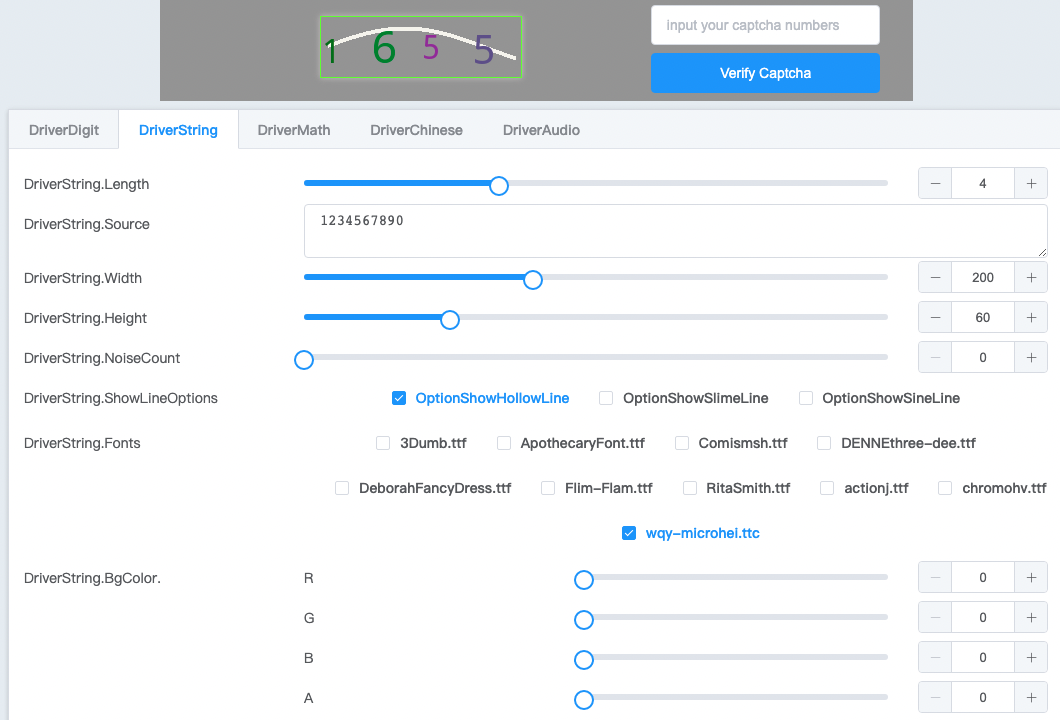Select the DriverString tab

pos(178,130)
